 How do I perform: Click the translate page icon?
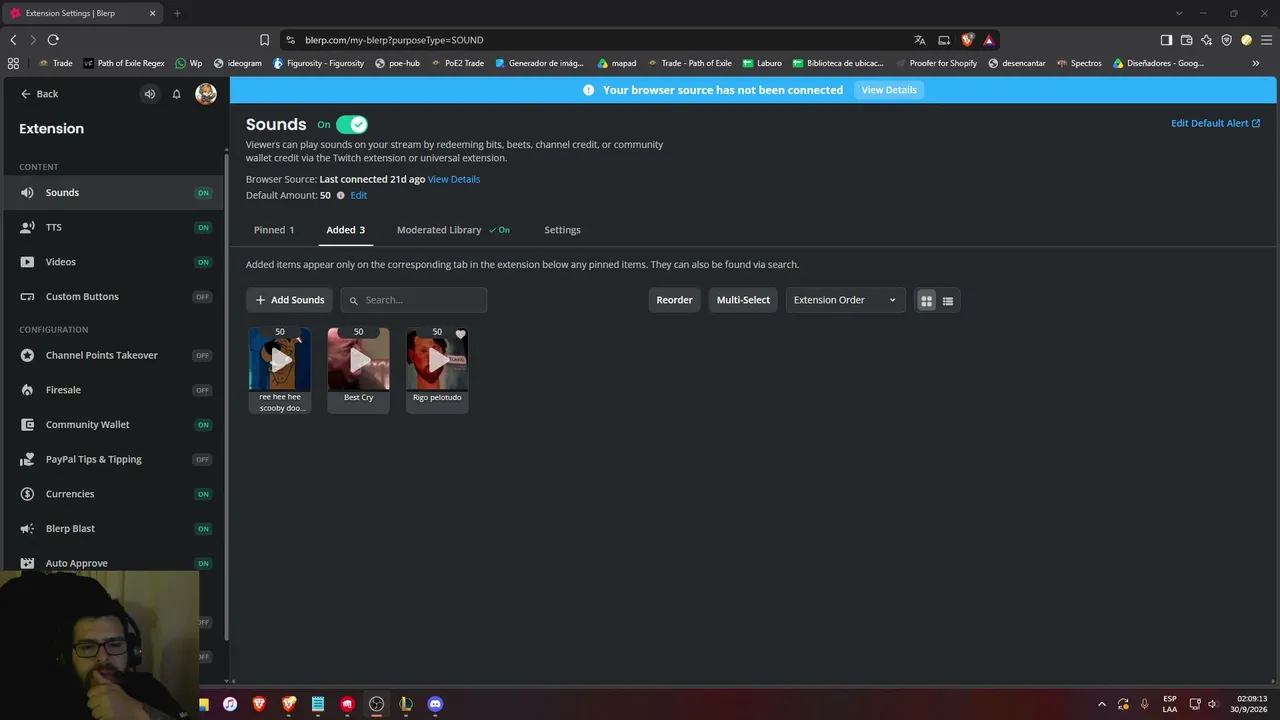(920, 40)
